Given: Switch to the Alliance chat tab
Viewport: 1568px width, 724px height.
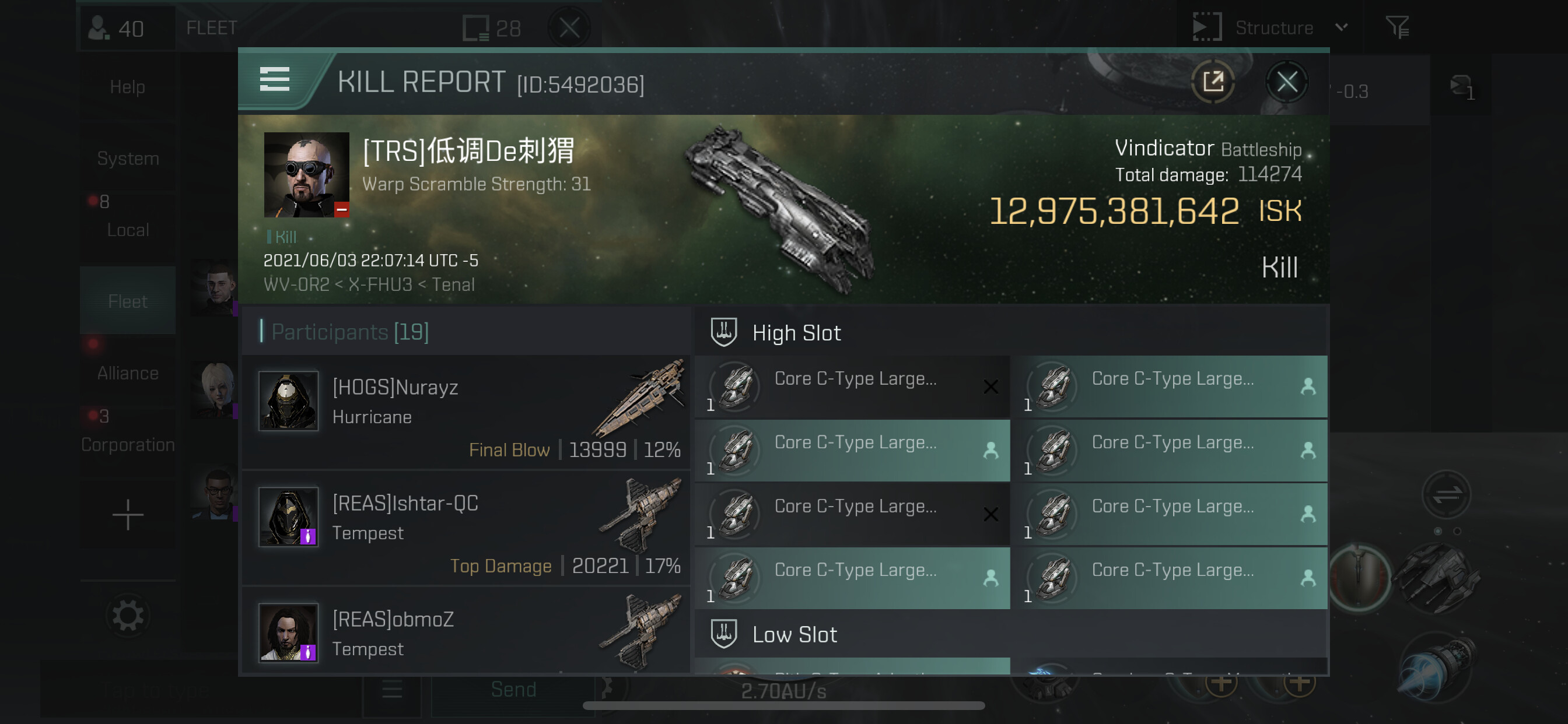Looking at the screenshot, I should [128, 372].
